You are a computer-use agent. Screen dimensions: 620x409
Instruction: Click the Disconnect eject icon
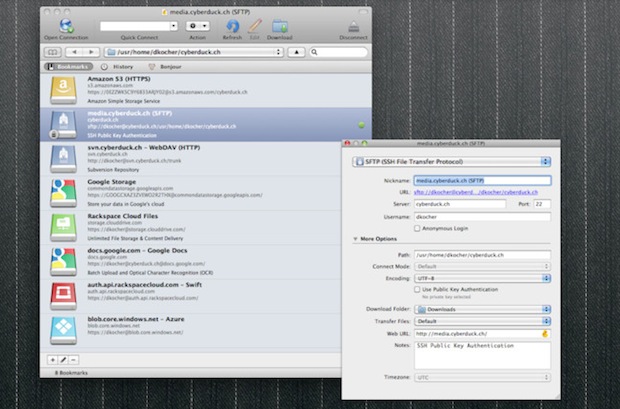pyautogui.click(x=353, y=27)
